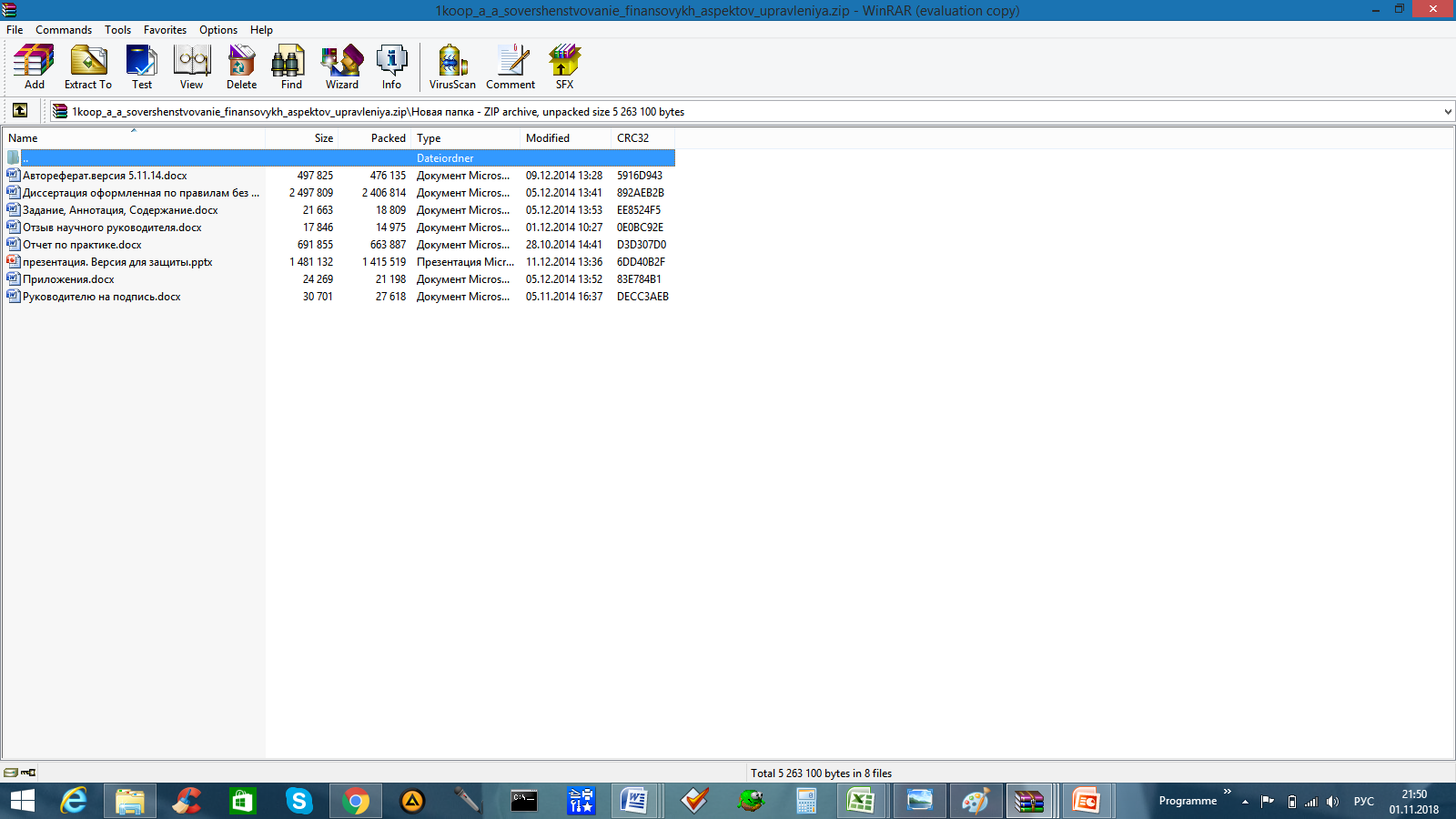This screenshot has height=819, width=1456.
Task: Show hidden system tray icons arrow
Action: (x=1245, y=802)
